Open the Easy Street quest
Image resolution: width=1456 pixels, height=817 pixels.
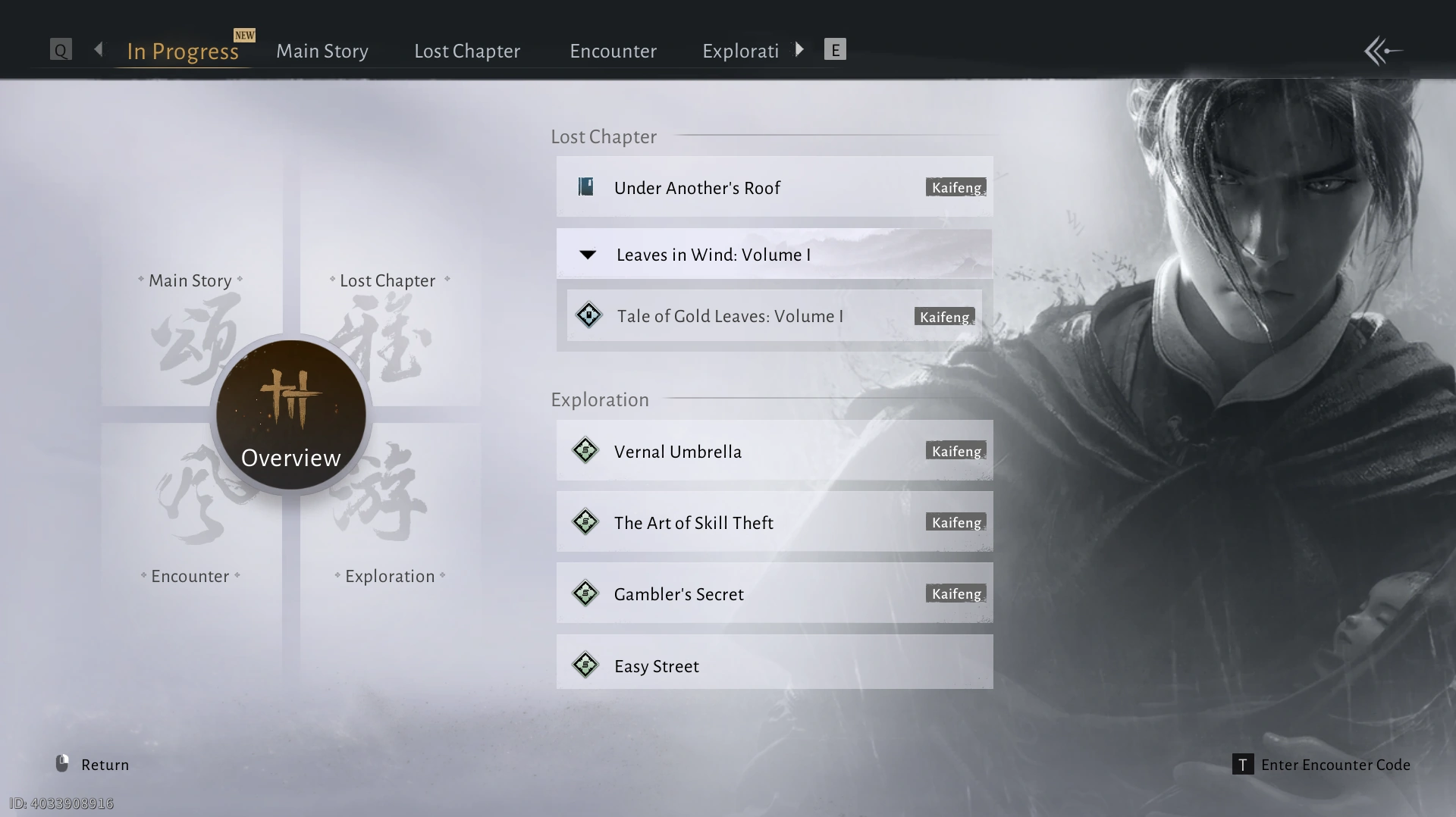click(774, 662)
